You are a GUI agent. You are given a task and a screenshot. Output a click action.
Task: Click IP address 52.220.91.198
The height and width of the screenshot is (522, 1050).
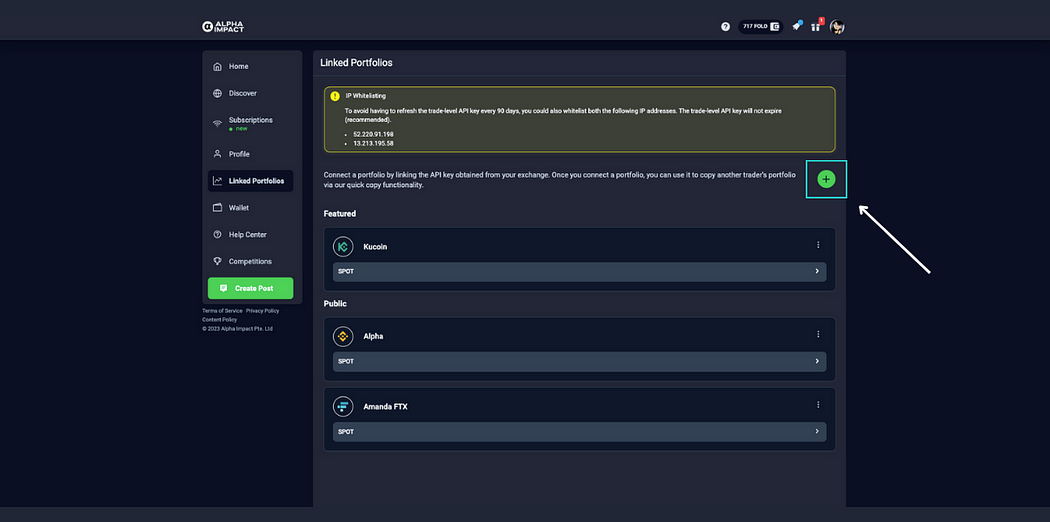[374, 135]
